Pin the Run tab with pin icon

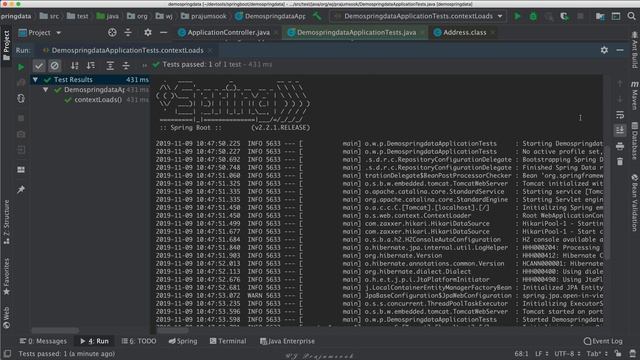(x=21, y=189)
